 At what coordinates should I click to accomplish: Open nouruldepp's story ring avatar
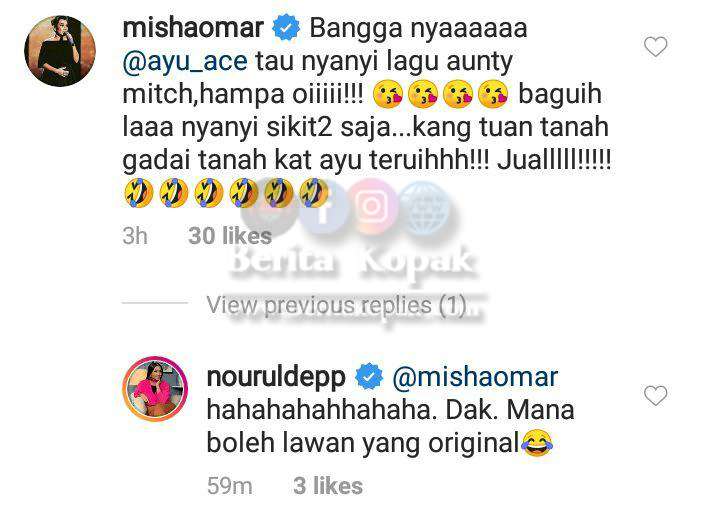point(155,389)
